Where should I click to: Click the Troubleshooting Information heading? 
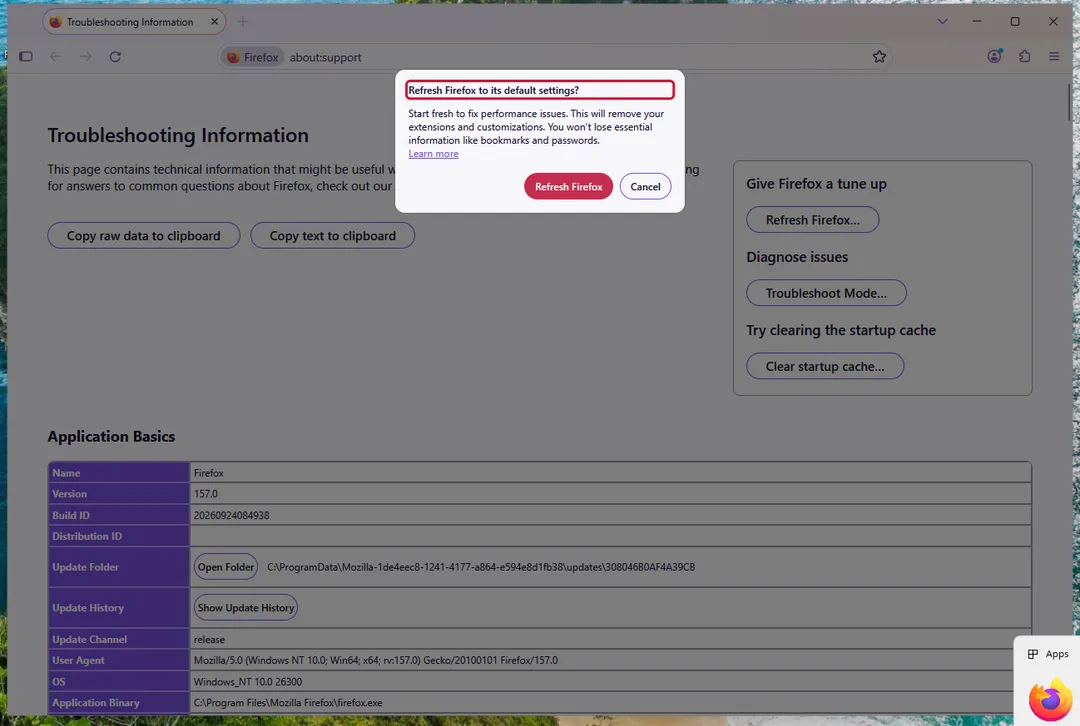pyautogui.click(x=178, y=136)
